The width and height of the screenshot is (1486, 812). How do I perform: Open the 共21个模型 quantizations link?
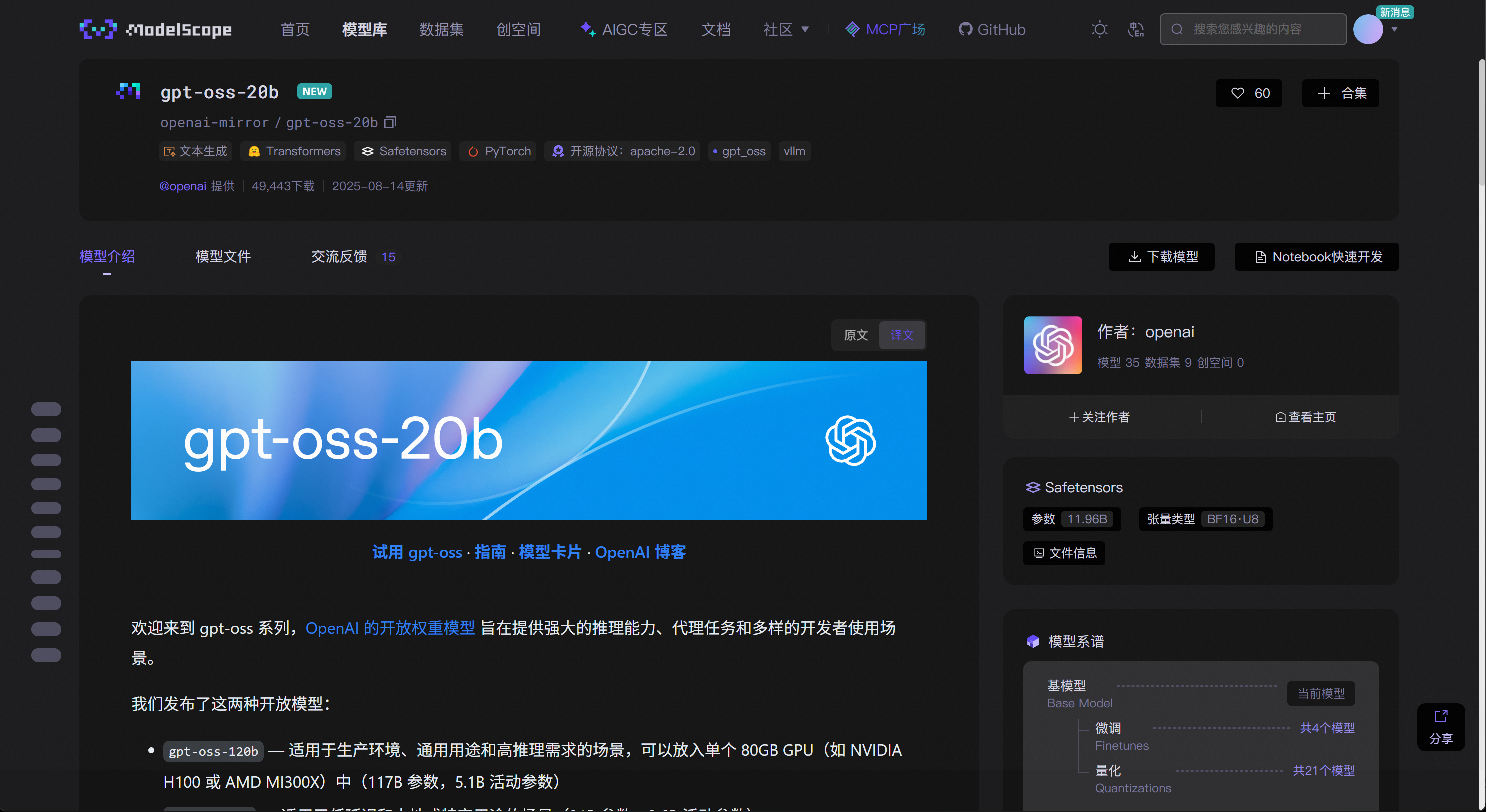pyautogui.click(x=1324, y=770)
